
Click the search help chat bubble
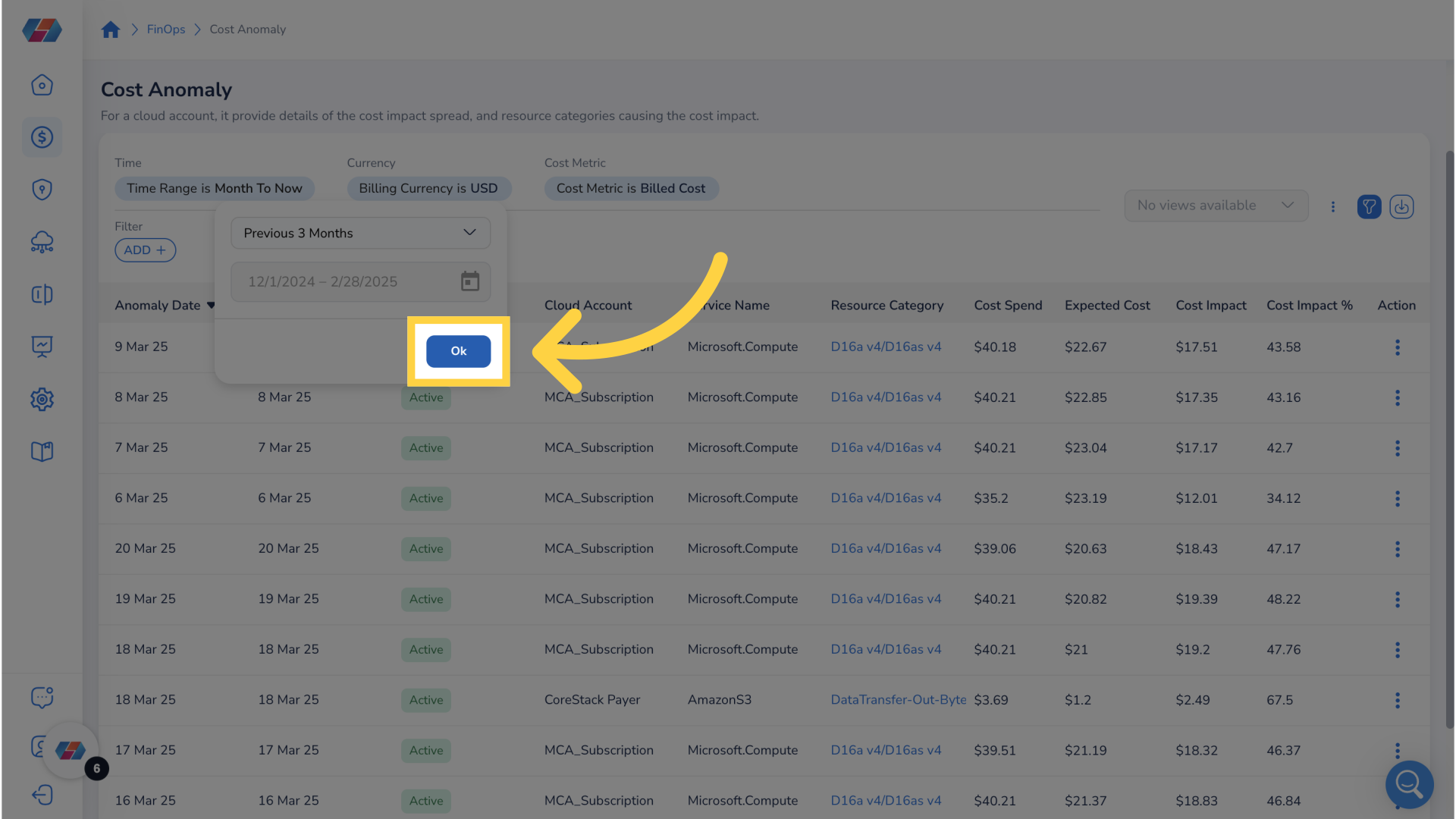(x=1409, y=784)
